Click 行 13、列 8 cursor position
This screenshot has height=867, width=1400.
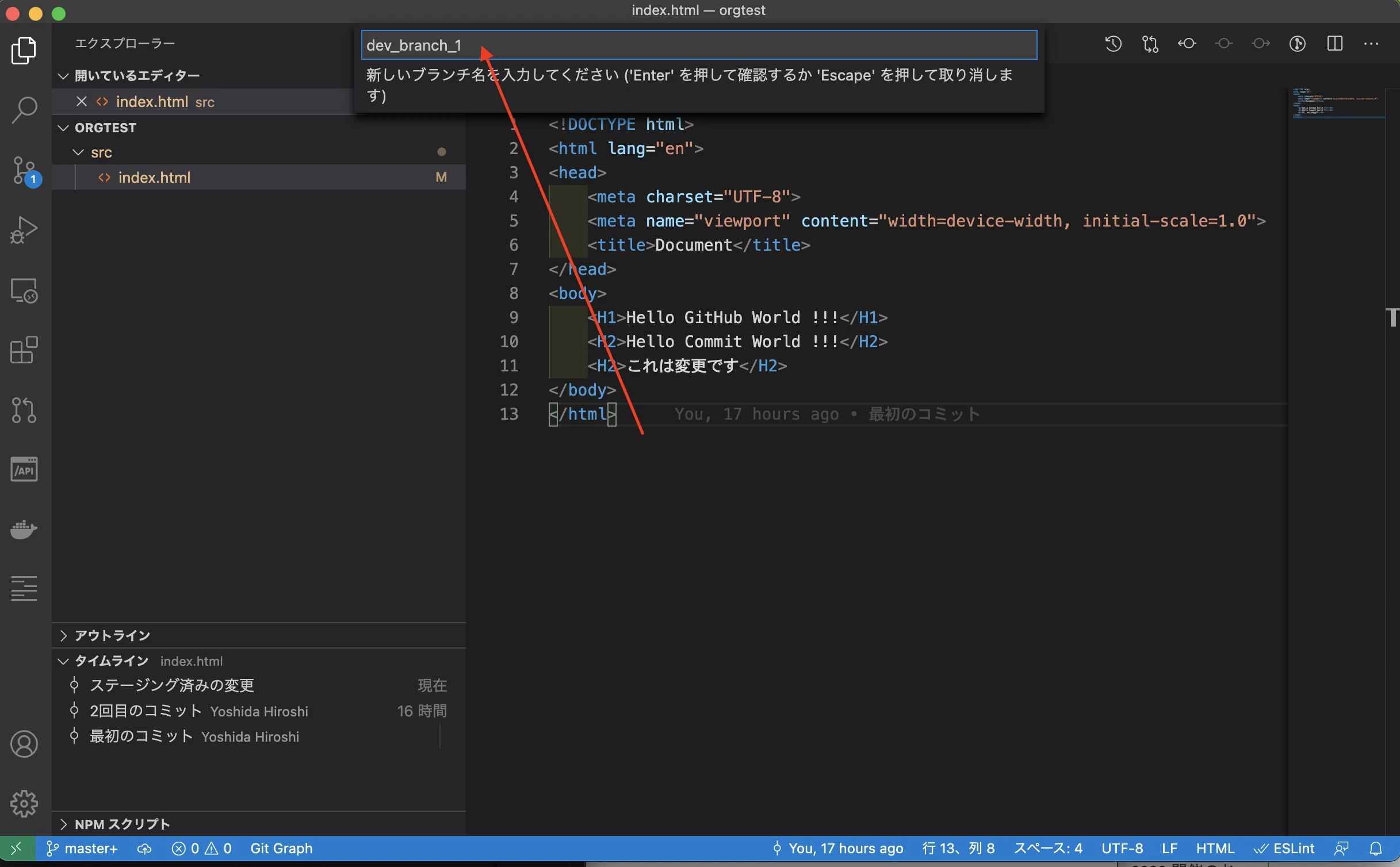point(958,849)
